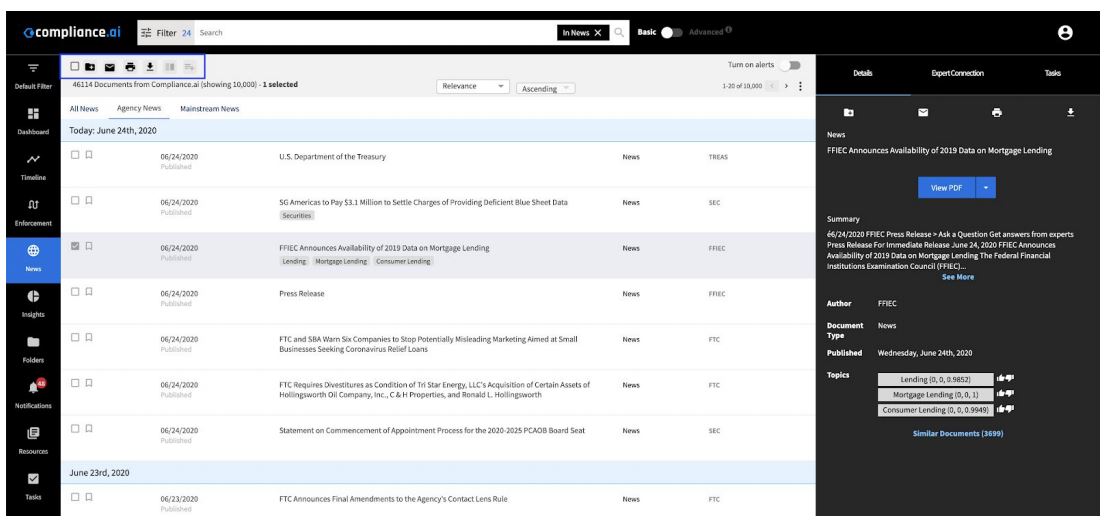The image size is (1110, 524).
Task: Click the Lending (0, 0, 0.9852) topic chip
Action: tap(935, 380)
